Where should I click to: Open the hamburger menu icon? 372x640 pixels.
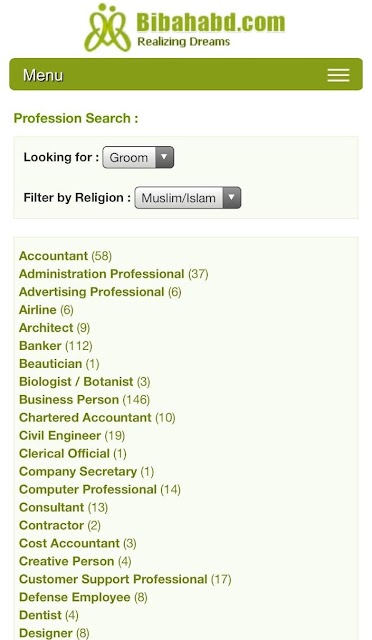coord(338,75)
